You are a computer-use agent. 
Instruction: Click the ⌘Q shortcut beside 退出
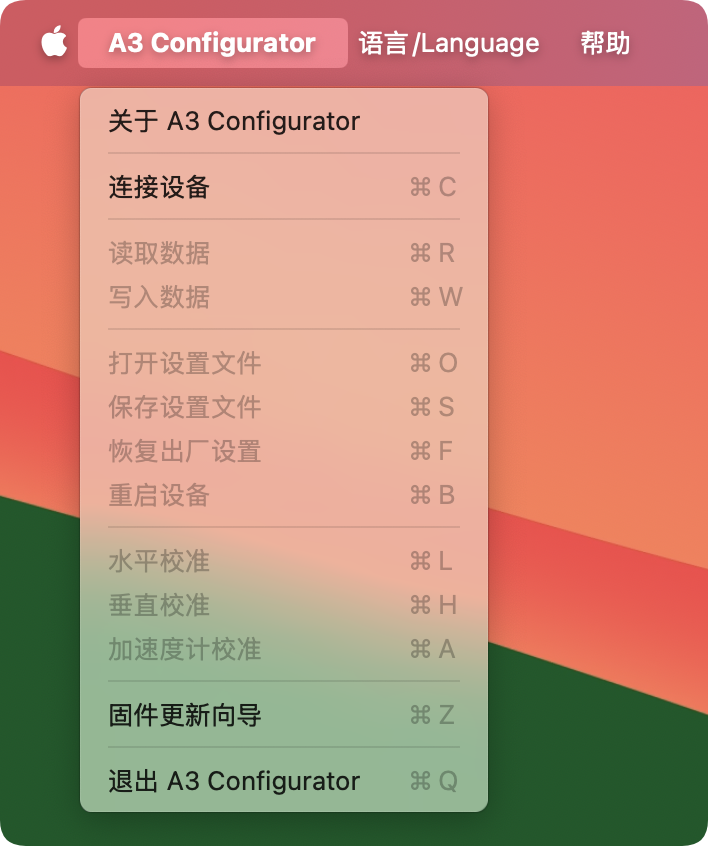point(433,781)
